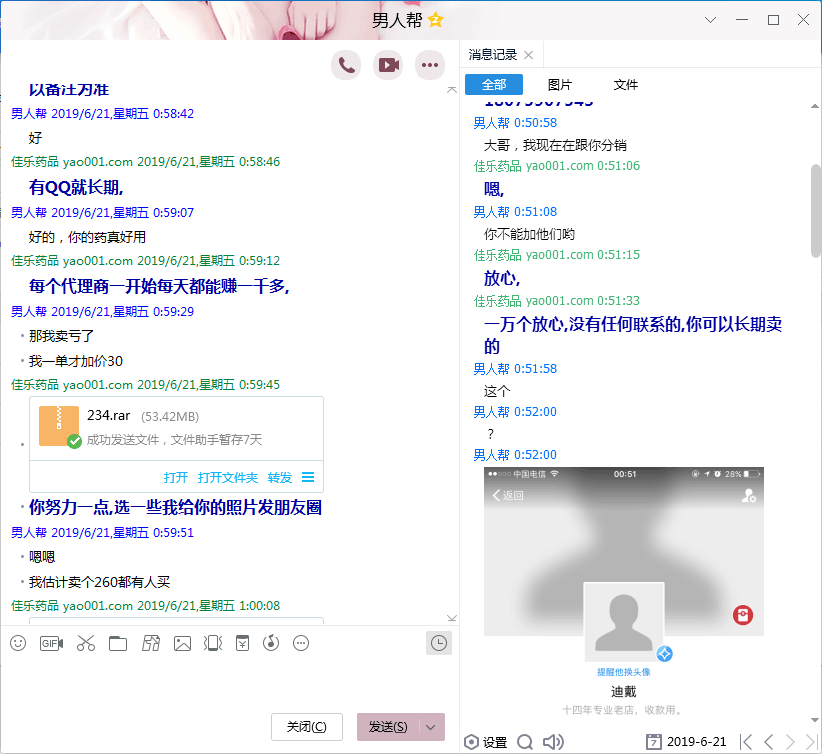The image size is (822, 754).
Task: Click the 关闭(C) button
Action: coord(307,727)
